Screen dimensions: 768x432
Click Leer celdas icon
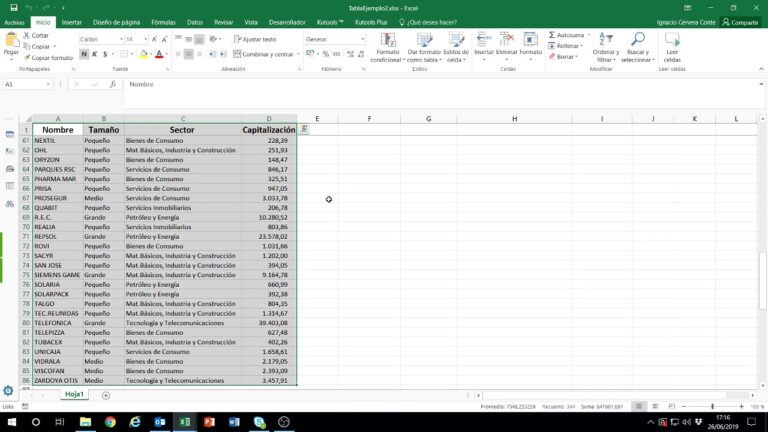click(x=672, y=42)
